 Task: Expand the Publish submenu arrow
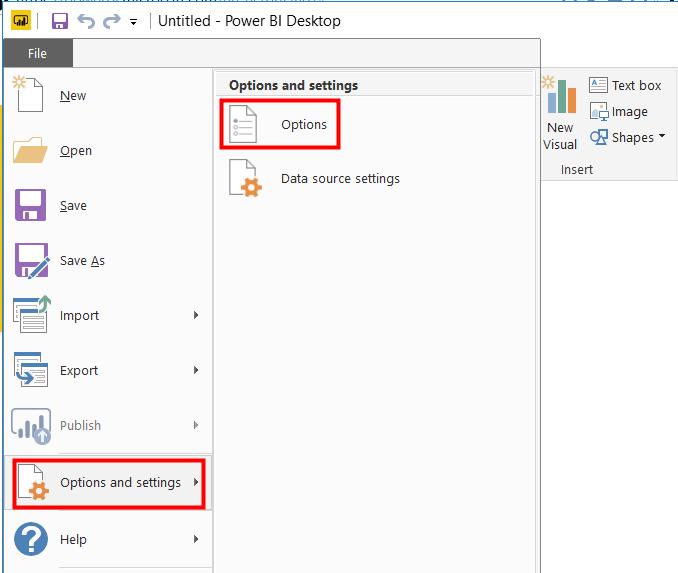coord(196,425)
